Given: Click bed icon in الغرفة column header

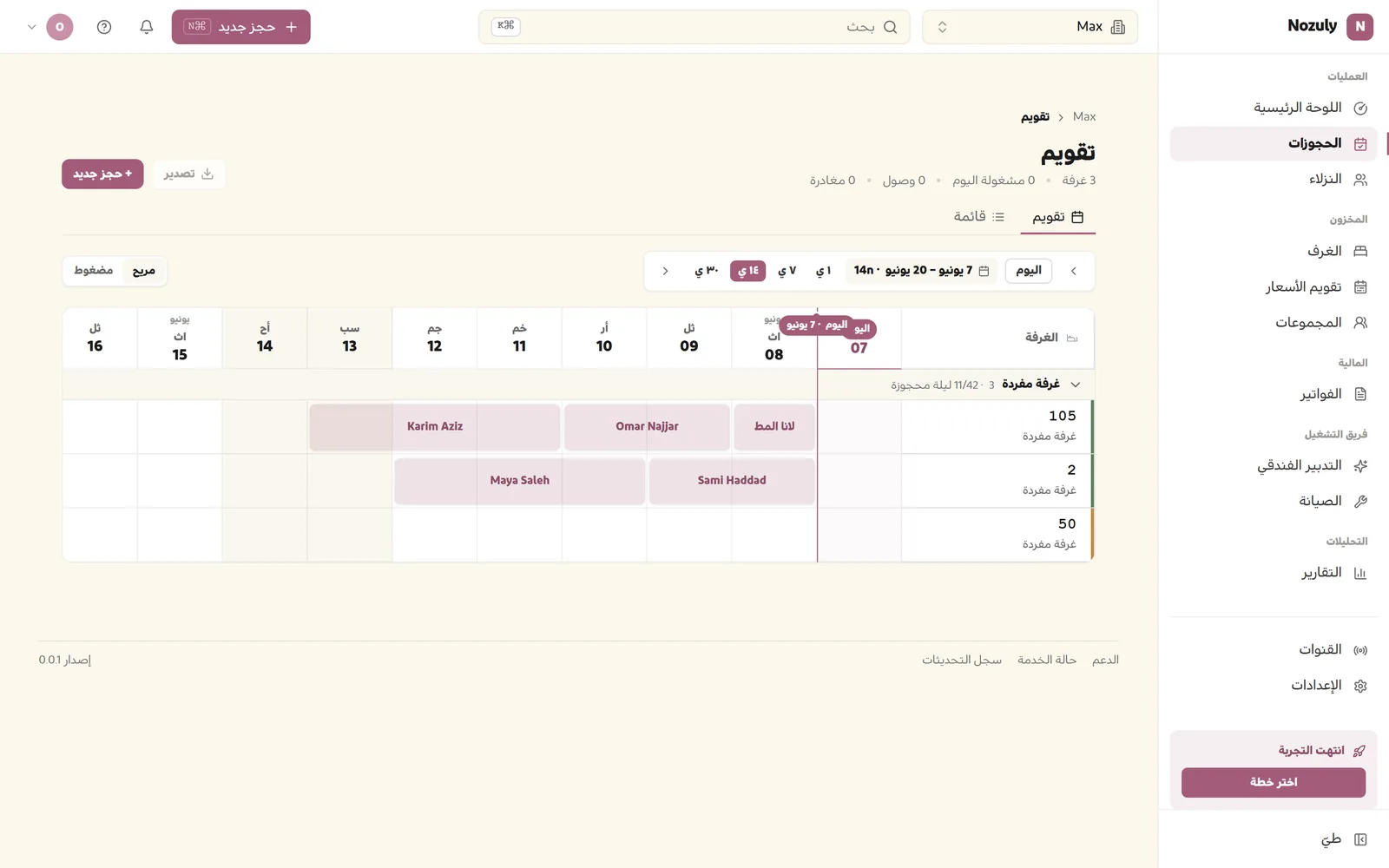Looking at the screenshot, I should point(1072,338).
